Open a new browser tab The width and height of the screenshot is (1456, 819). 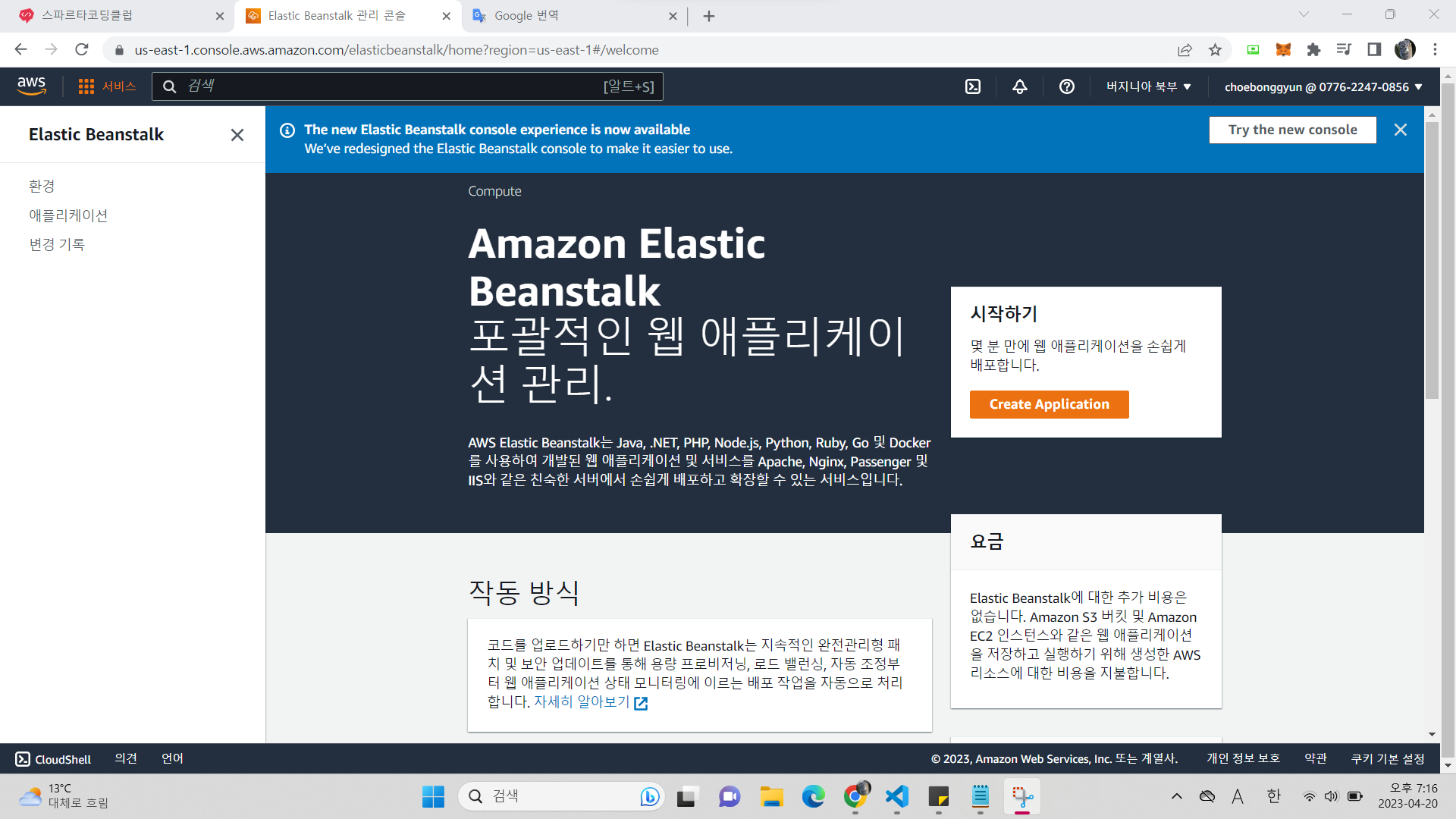click(709, 16)
